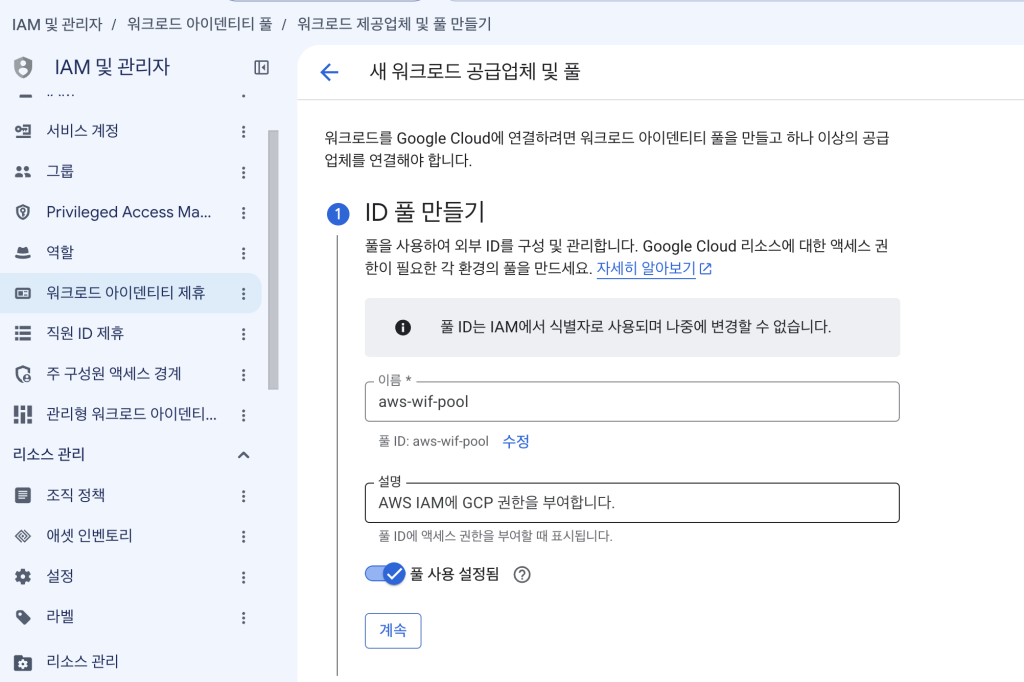This screenshot has height=682, width=1024.
Task: Click the 워크로드 아이덴티티 풀 breadcrumb
Action: pos(199,24)
